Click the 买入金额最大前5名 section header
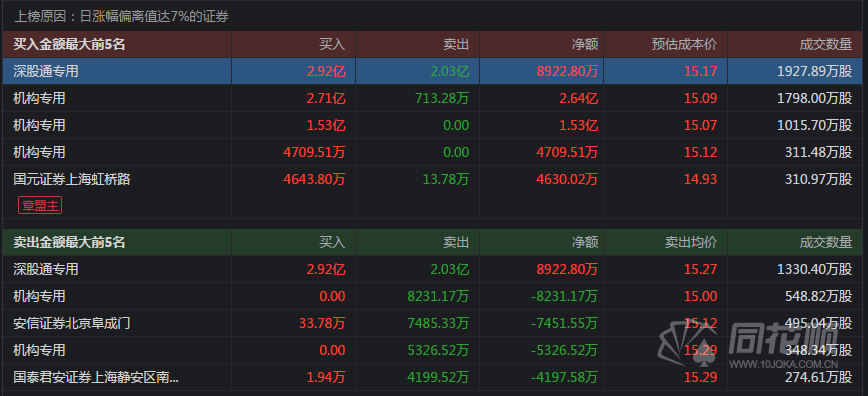Image resolution: width=868 pixels, height=396 pixels. (x=69, y=44)
